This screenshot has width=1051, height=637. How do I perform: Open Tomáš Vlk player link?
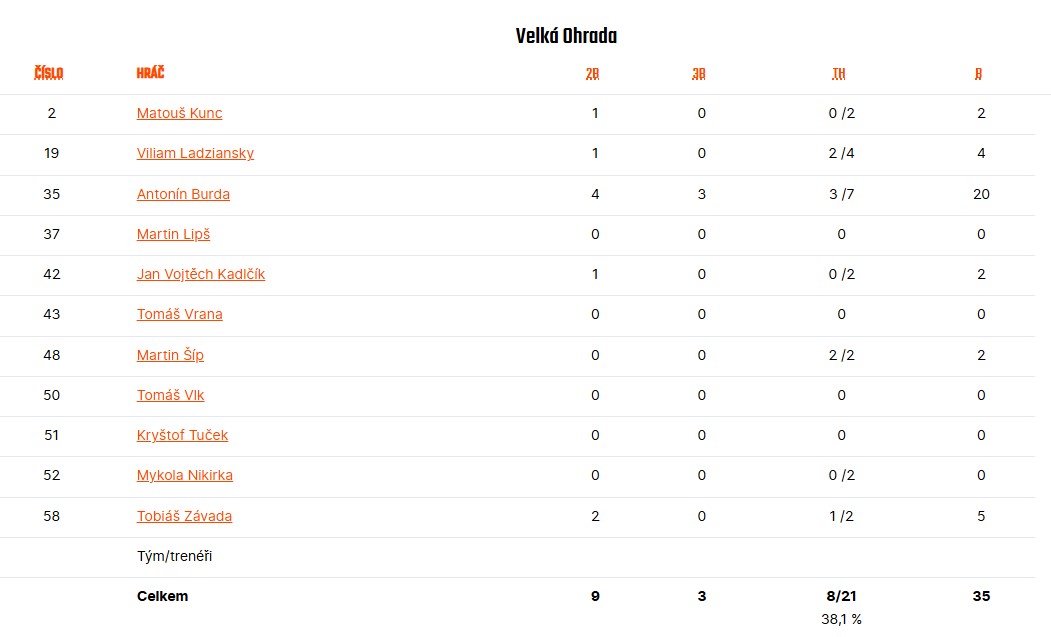coord(170,396)
